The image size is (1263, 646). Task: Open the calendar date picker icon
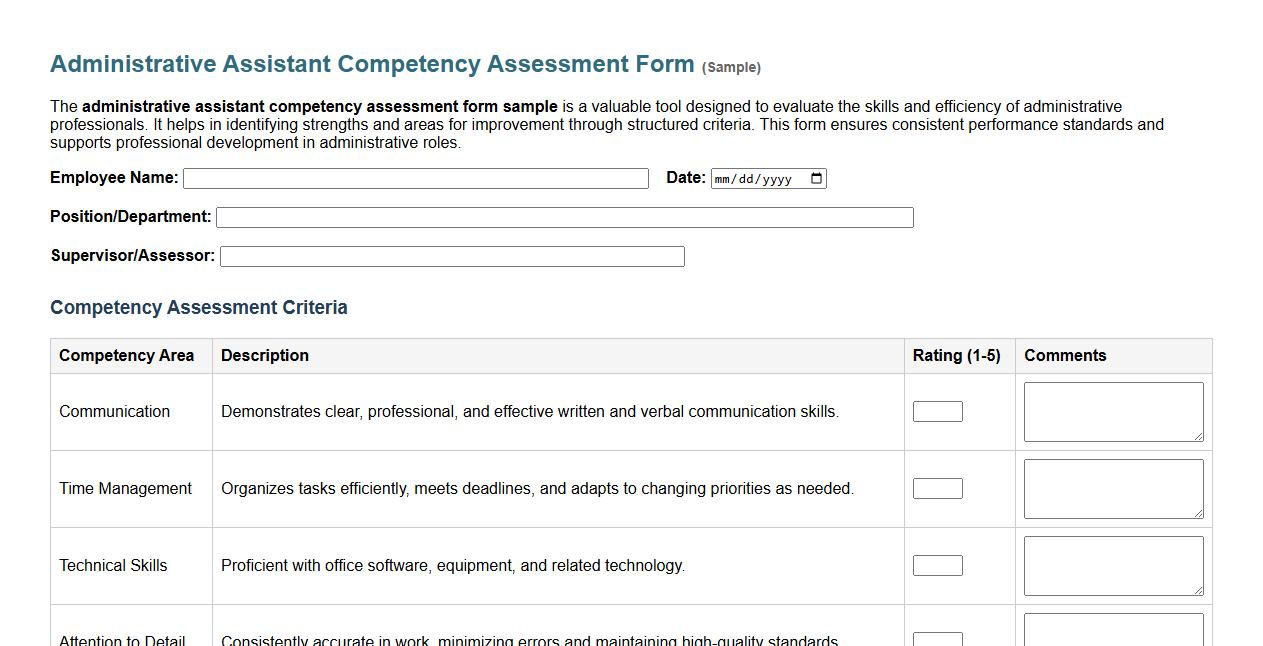coord(816,178)
